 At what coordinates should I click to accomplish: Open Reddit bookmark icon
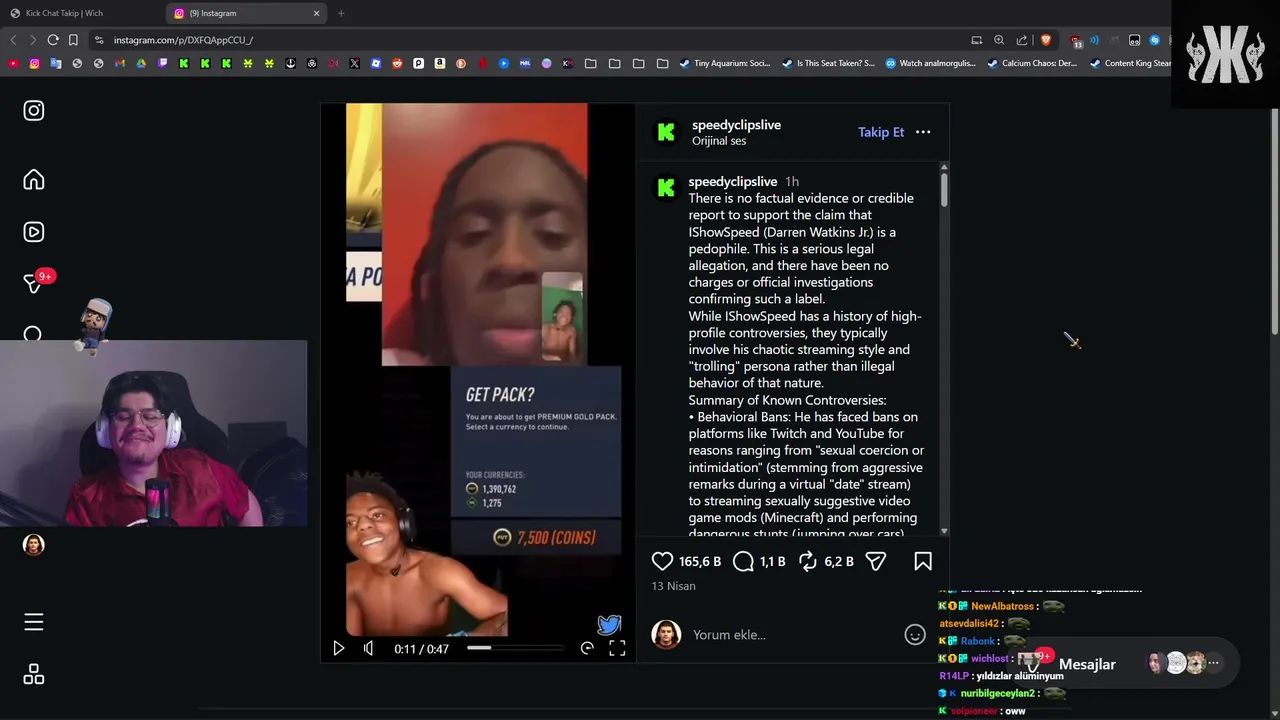[x=397, y=63]
